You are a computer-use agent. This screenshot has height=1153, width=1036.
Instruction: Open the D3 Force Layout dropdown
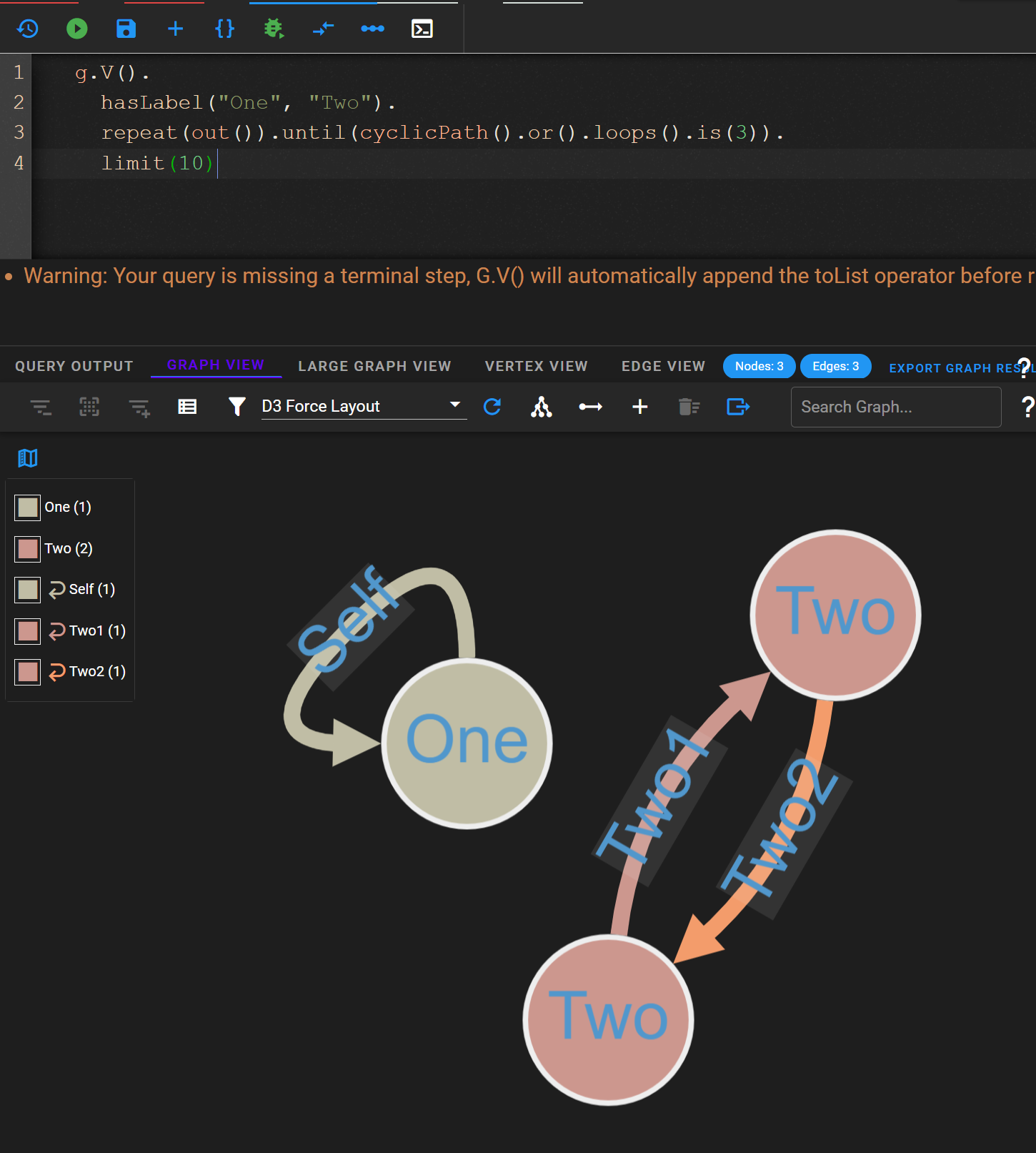tap(363, 407)
